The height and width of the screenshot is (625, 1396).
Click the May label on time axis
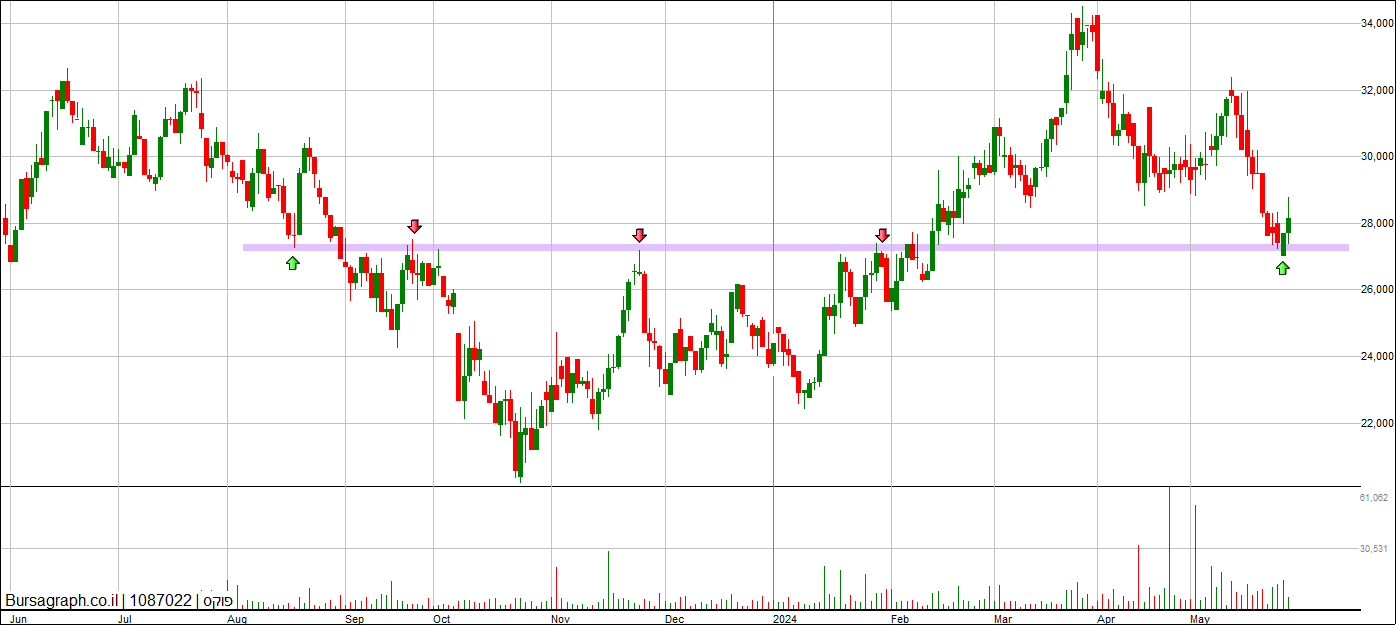pos(1201,619)
